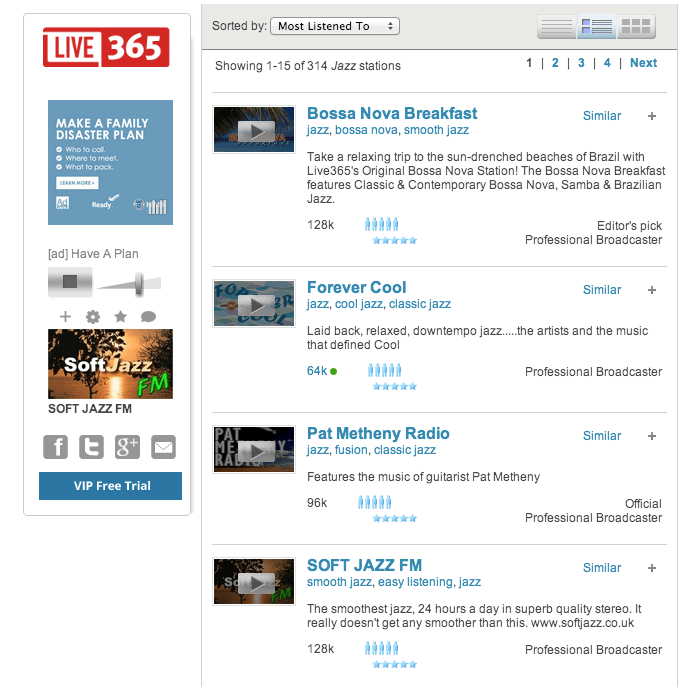The image size is (688, 687).
Task: Open the Sorted by dropdown
Action: click(335, 26)
